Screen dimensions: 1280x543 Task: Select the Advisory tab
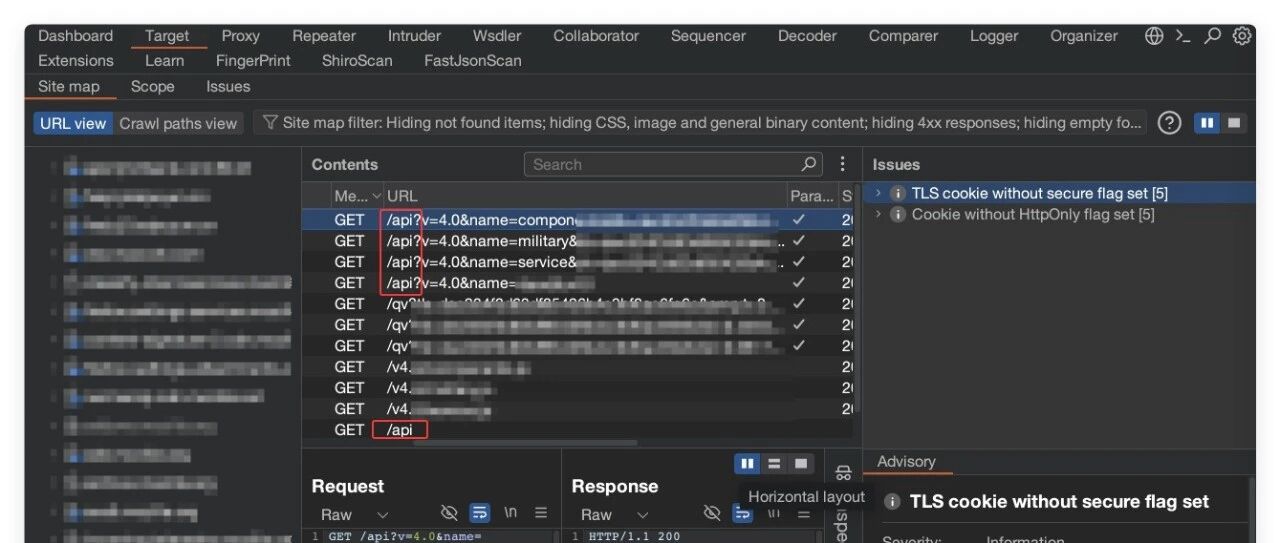(x=906, y=462)
